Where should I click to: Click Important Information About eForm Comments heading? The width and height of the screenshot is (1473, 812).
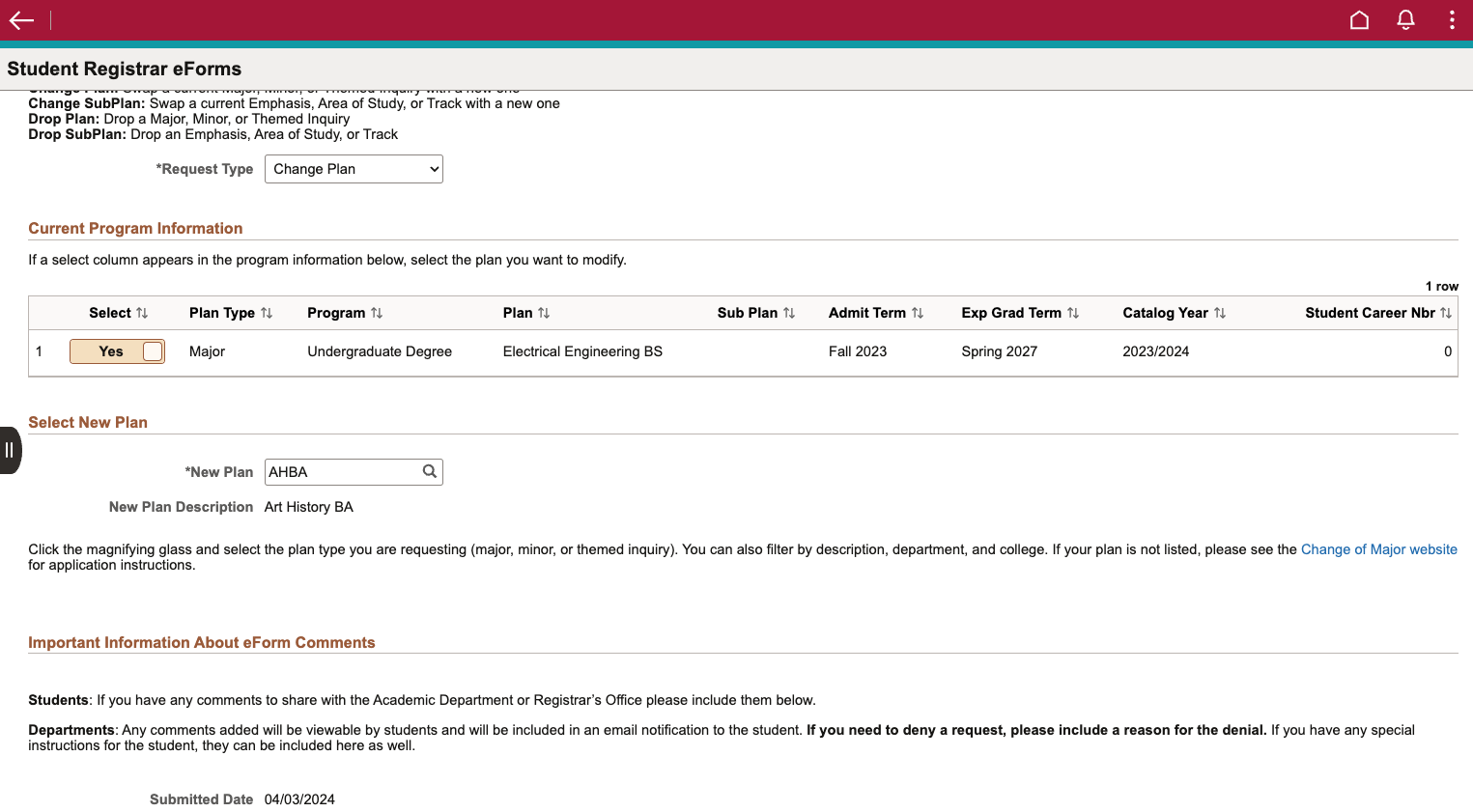coord(202,642)
